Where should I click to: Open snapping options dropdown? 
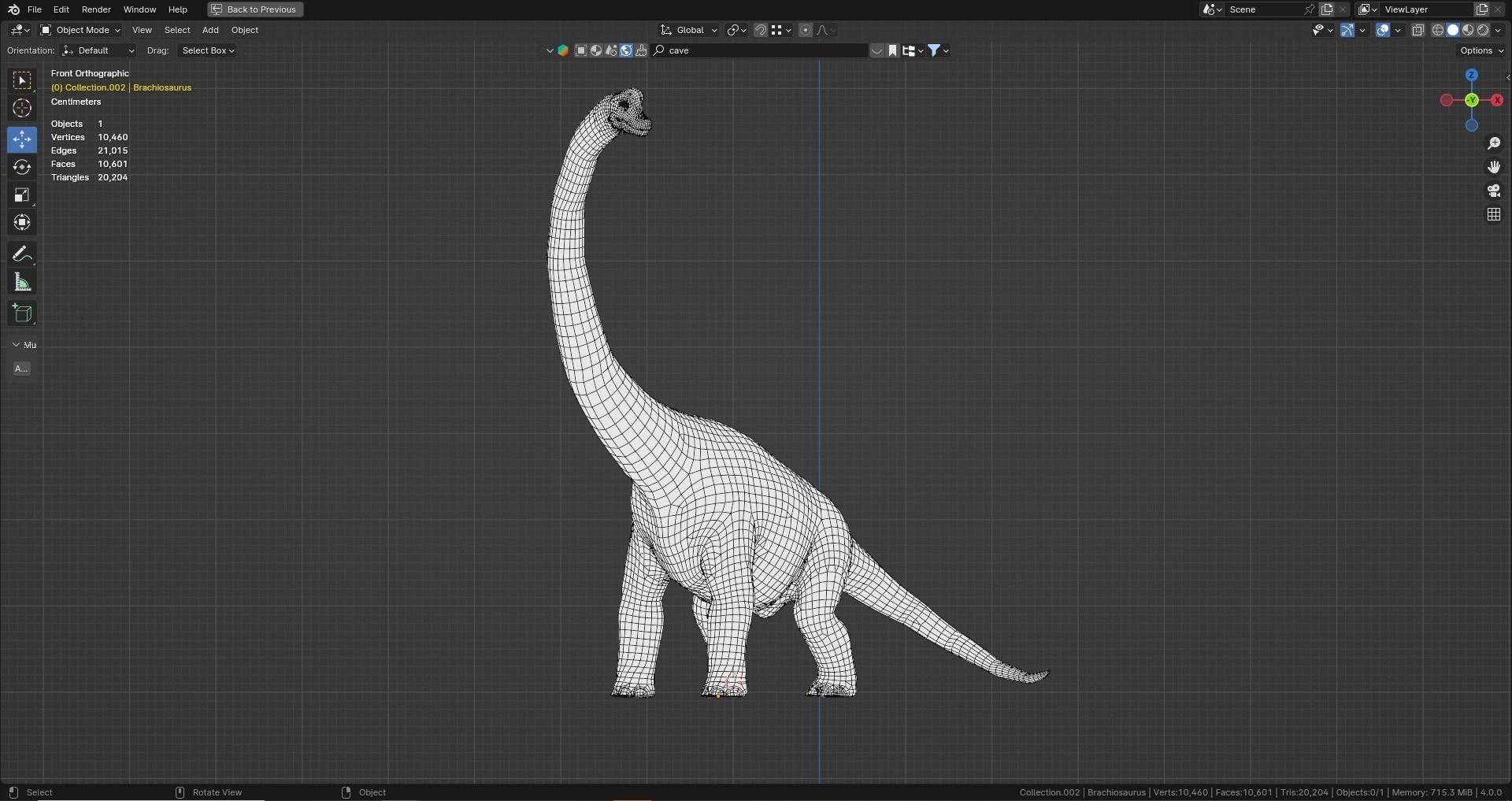(x=781, y=30)
